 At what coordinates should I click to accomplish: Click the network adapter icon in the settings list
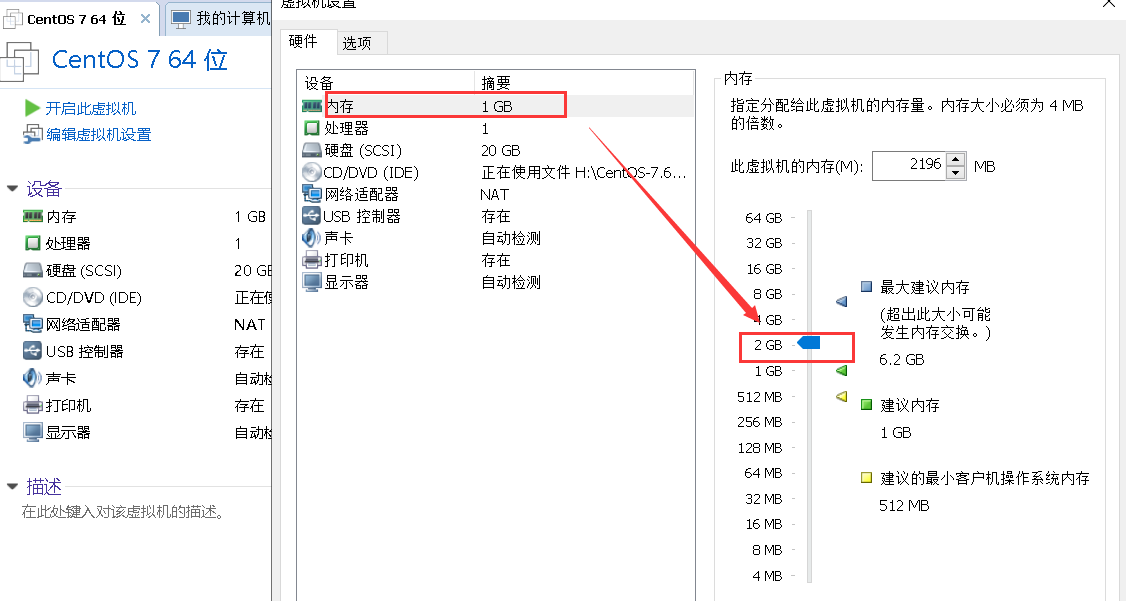coord(312,194)
